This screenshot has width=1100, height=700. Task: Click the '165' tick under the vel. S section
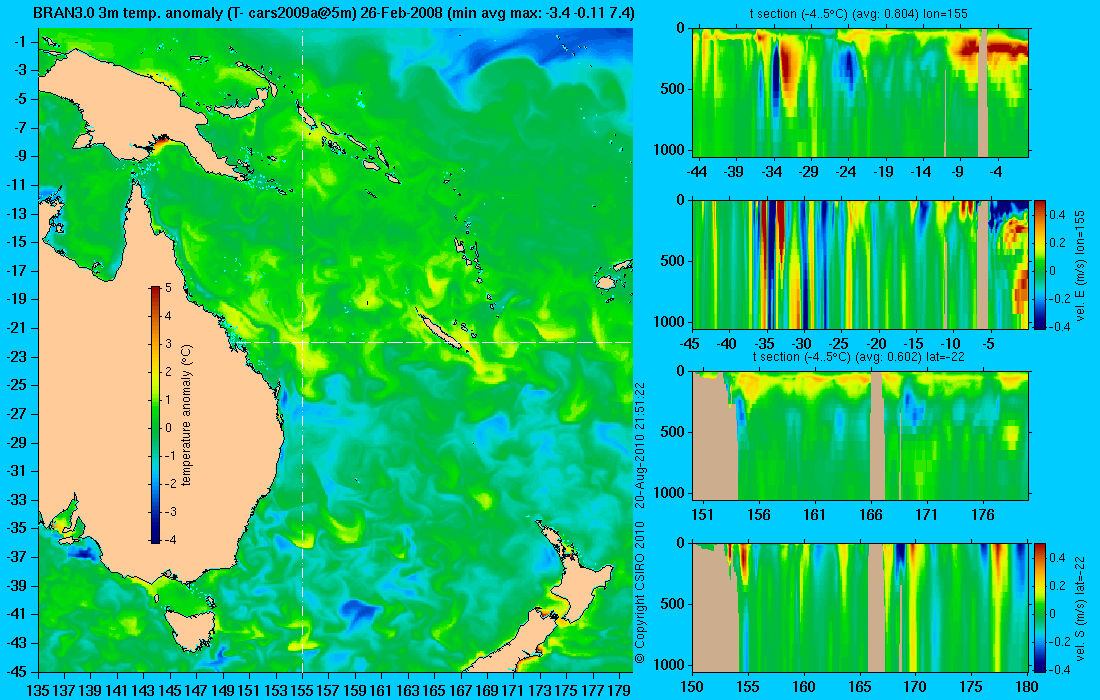pos(859,687)
